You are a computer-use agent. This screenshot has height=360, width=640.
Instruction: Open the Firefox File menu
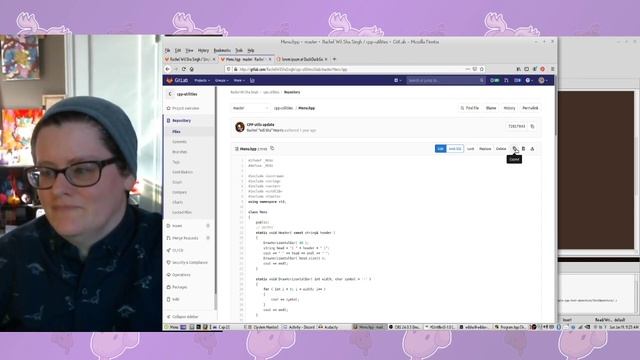(x=167, y=50)
